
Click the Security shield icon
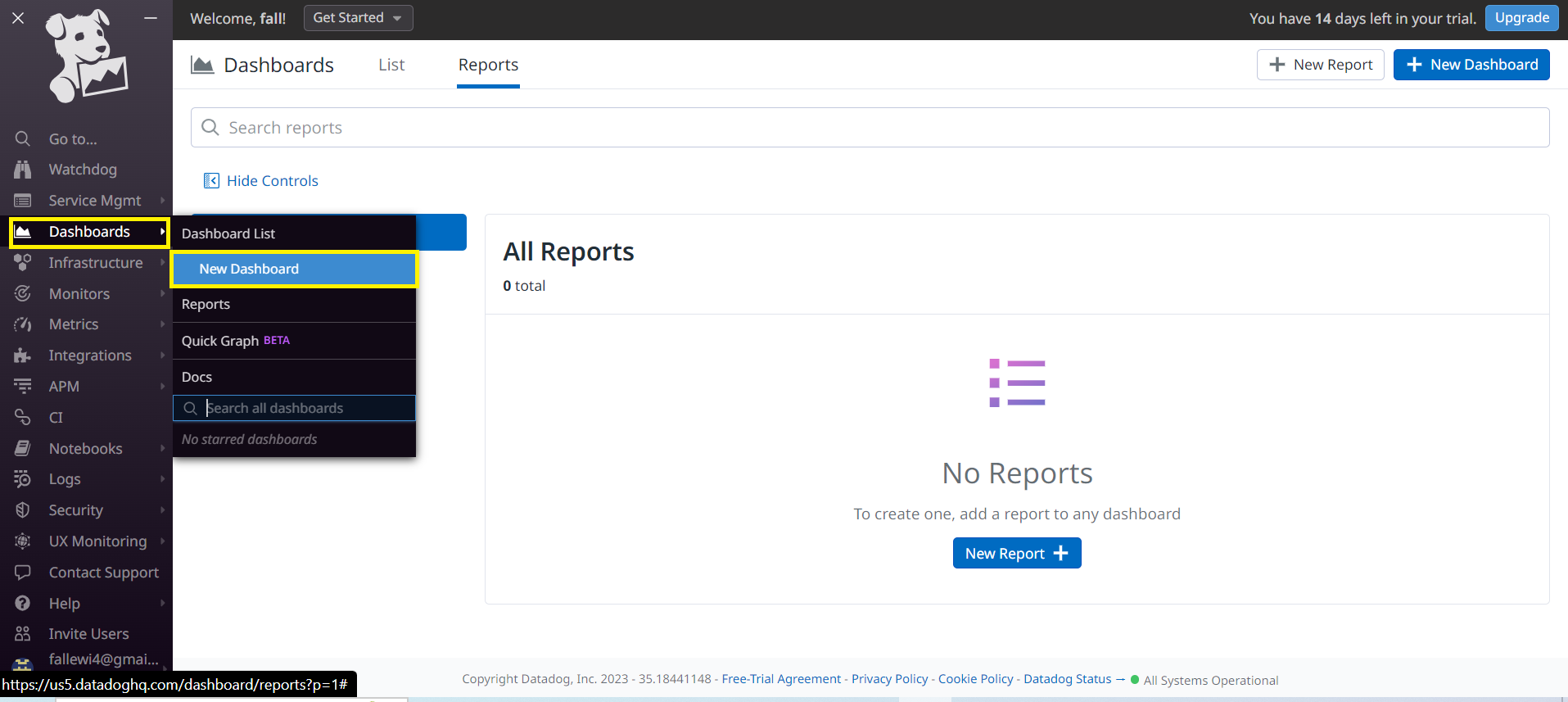23,510
